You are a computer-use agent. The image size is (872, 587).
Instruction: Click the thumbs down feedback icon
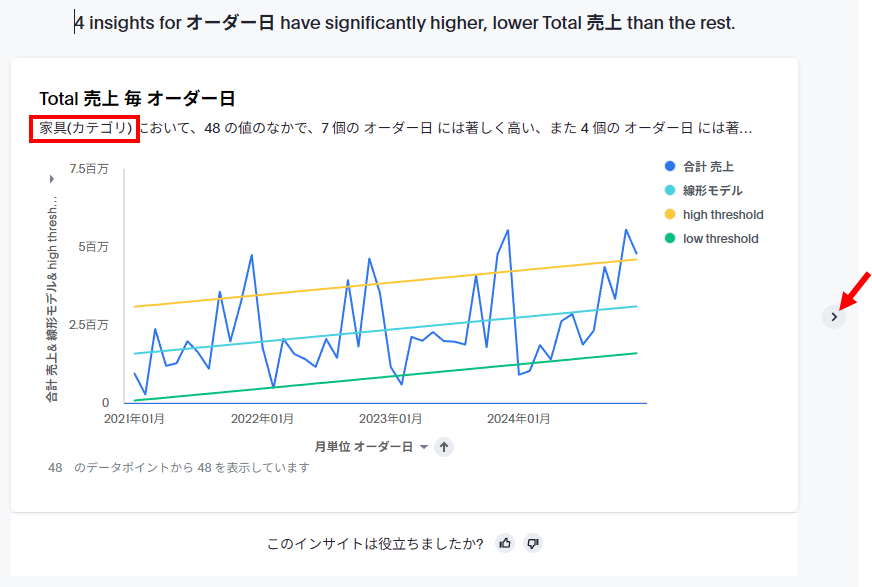[533, 543]
